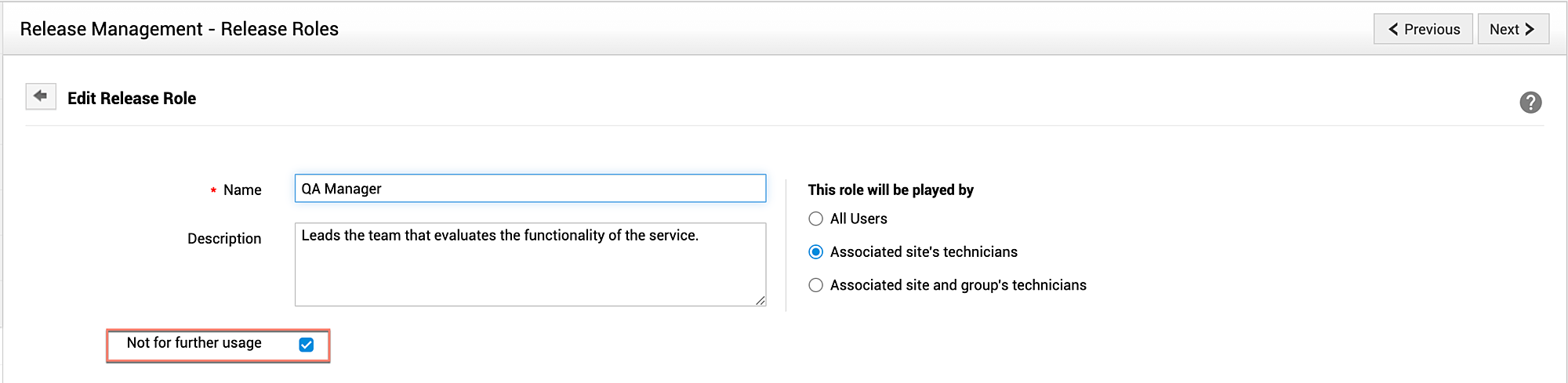Click the Name field label
The width and height of the screenshot is (1568, 383).
pyautogui.click(x=242, y=190)
